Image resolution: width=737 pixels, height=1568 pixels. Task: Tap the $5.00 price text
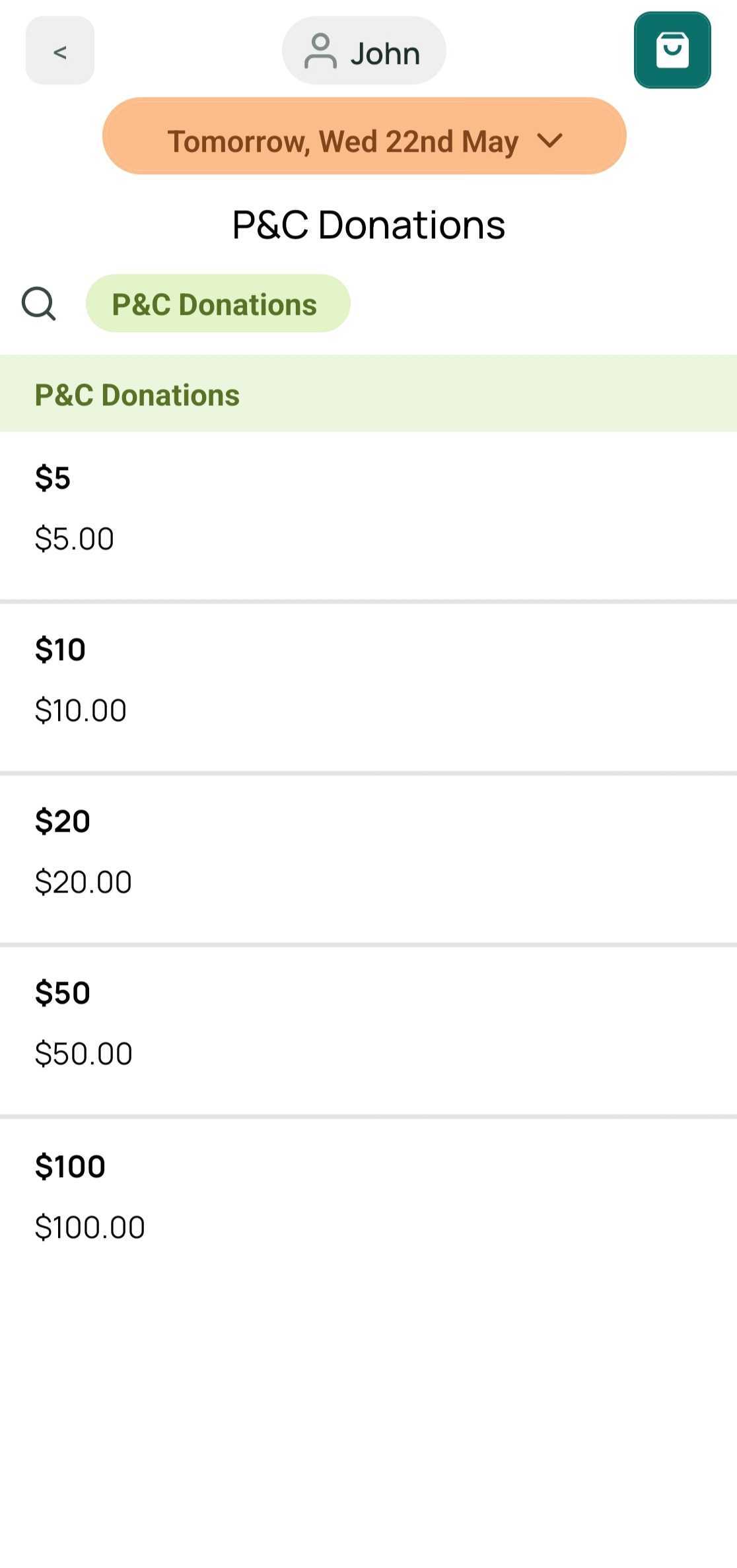coord(75,539)
